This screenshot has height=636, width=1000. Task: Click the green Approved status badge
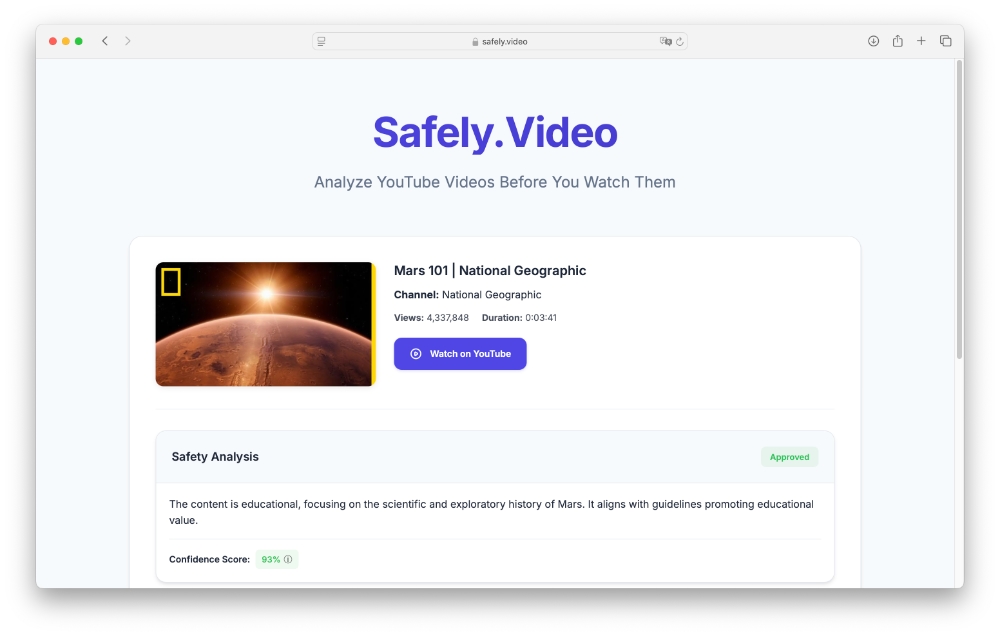pyautogui.click(x=789, y=457)
